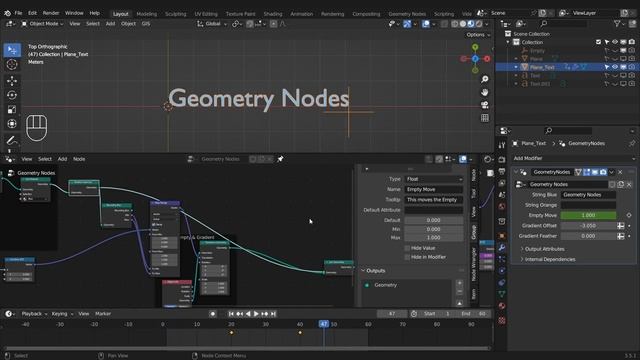Open the Output properties tab icon

(x=502, y=171)
